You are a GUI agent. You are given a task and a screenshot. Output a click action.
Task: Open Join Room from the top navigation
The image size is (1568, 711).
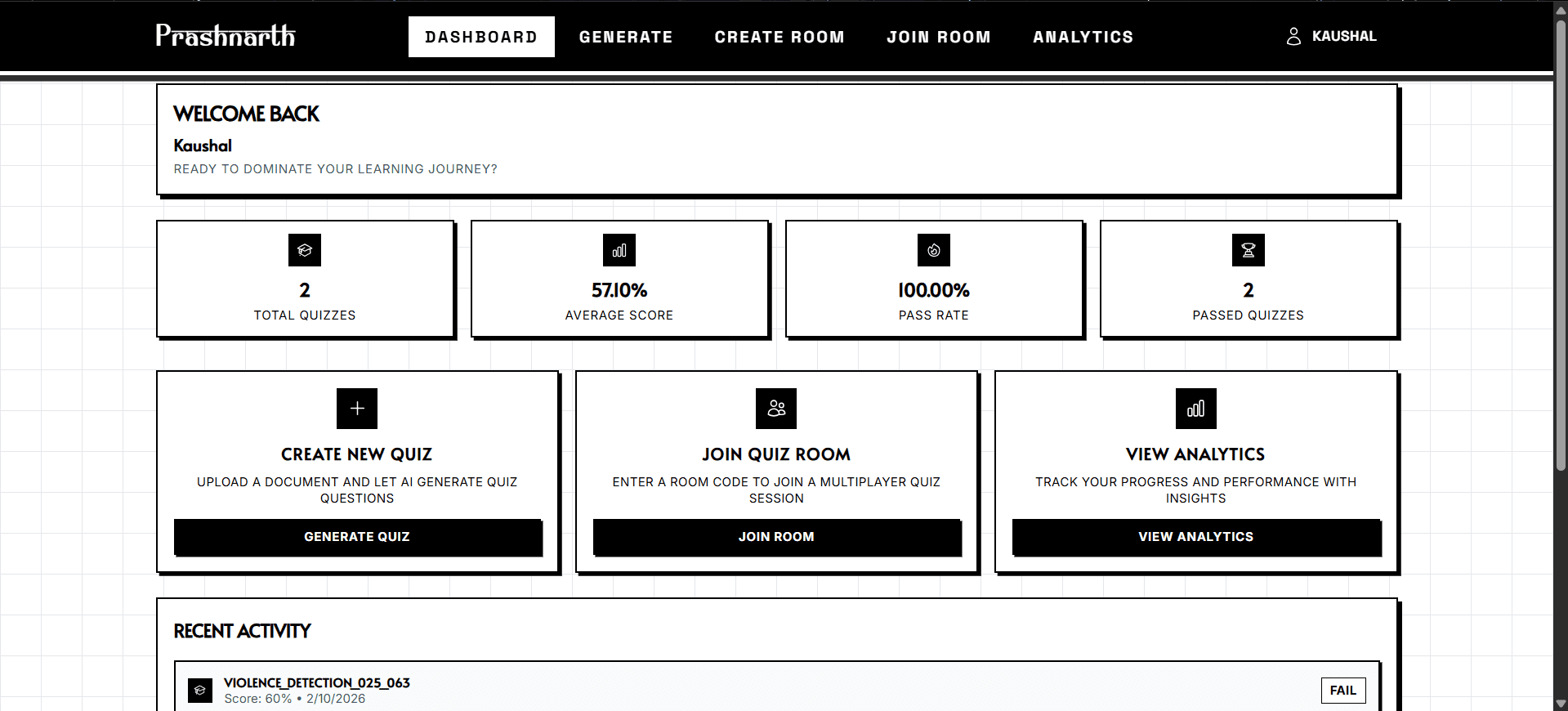pyautogui.click(x=939, y=37)
